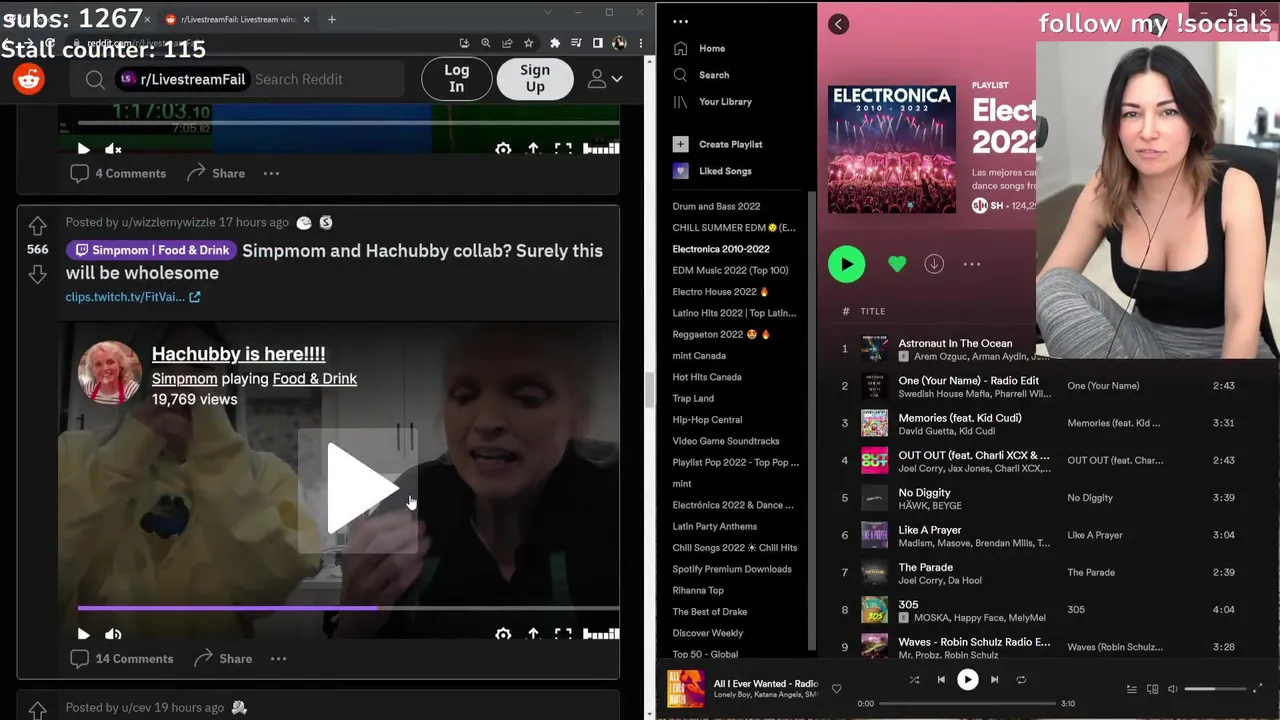Adjust the Spotify volume slider
Screen dimensions: 1280x720
(1214, 689)
